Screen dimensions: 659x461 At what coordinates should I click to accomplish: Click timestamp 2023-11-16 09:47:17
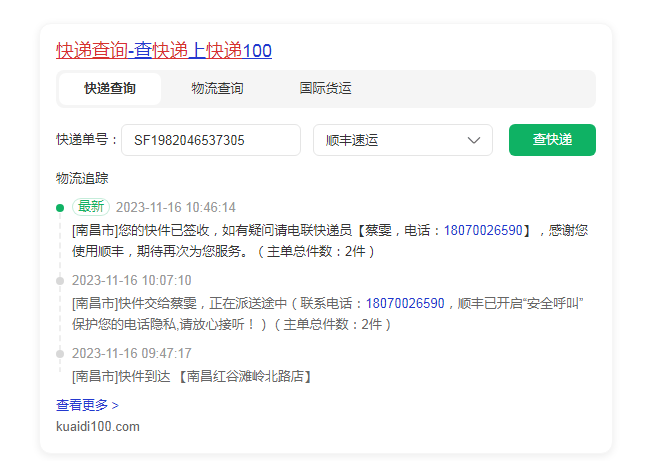pos(132,353)
